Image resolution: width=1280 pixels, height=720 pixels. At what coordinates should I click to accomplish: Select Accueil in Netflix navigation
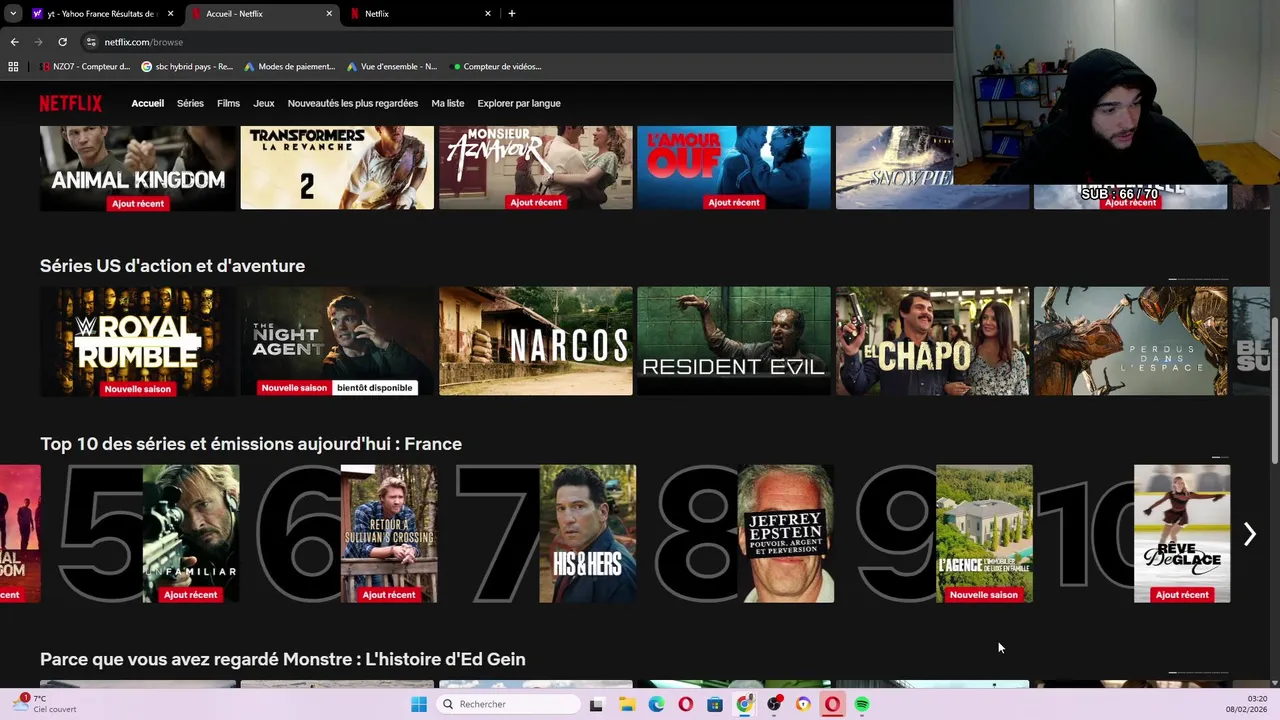tap(147, 103)
